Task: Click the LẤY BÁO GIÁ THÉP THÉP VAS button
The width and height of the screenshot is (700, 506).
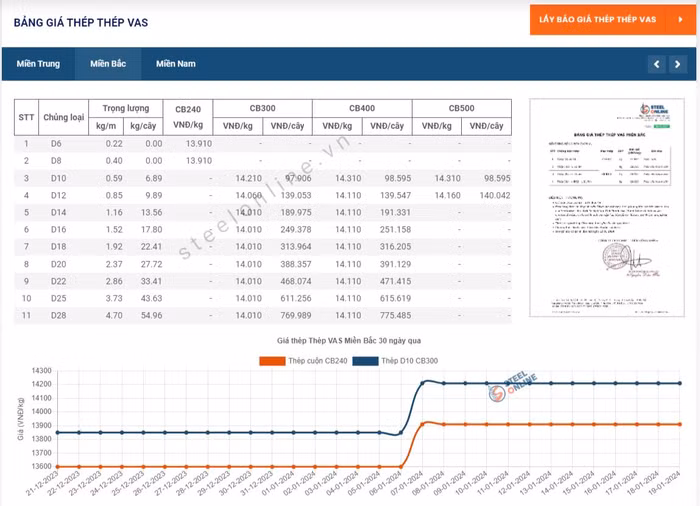Action: point(612,20)
